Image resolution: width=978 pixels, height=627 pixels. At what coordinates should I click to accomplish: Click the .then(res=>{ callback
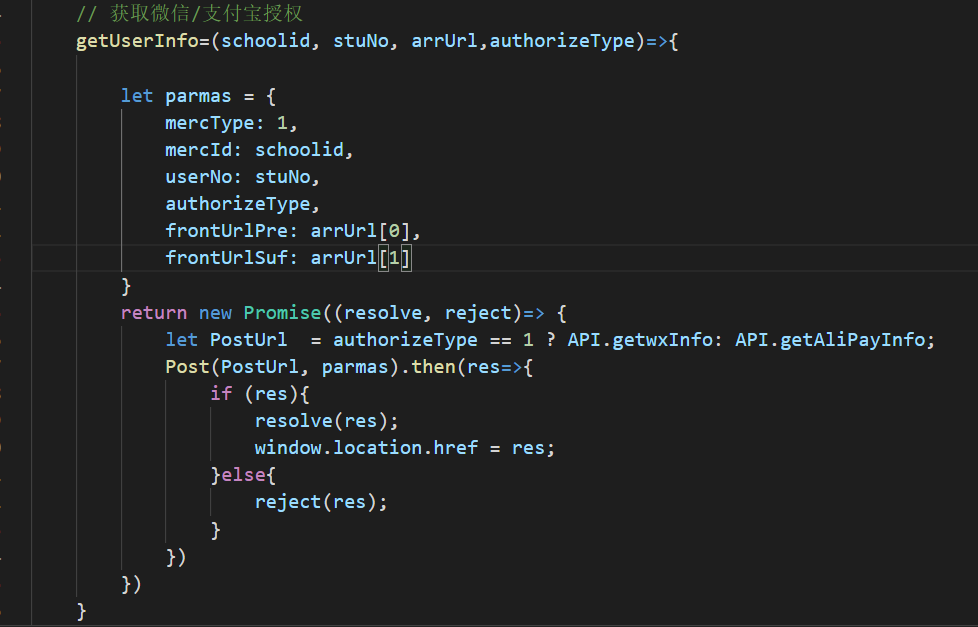coord(466,367)
